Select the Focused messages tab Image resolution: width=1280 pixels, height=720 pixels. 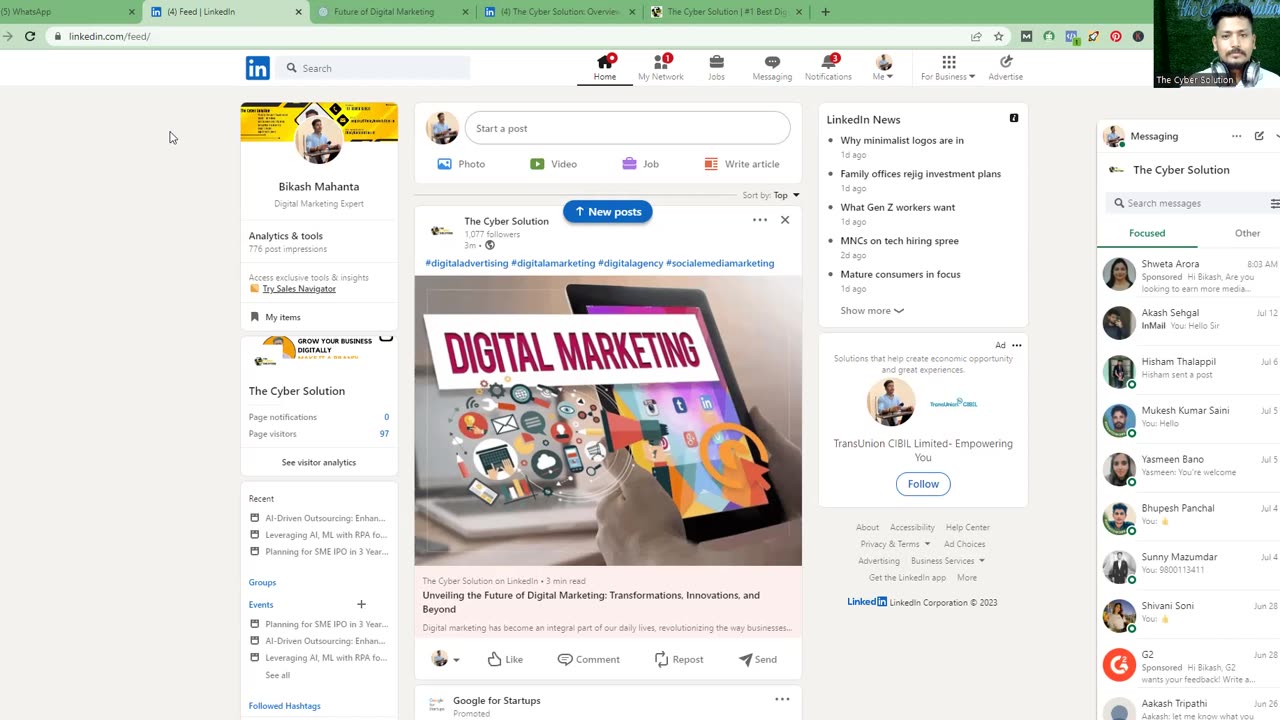[x=1147, y=233]
